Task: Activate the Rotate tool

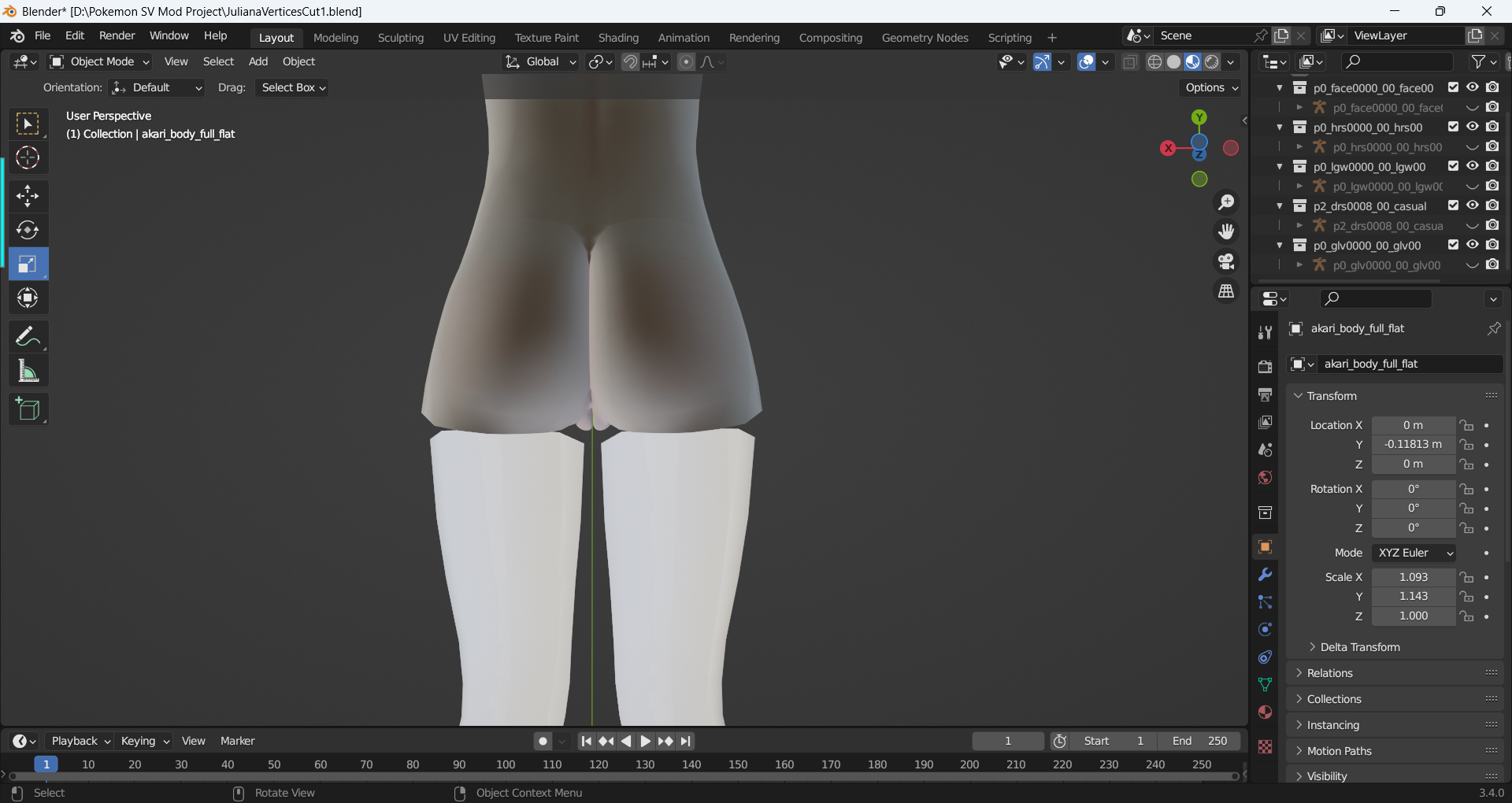Action: pos(28,230)
